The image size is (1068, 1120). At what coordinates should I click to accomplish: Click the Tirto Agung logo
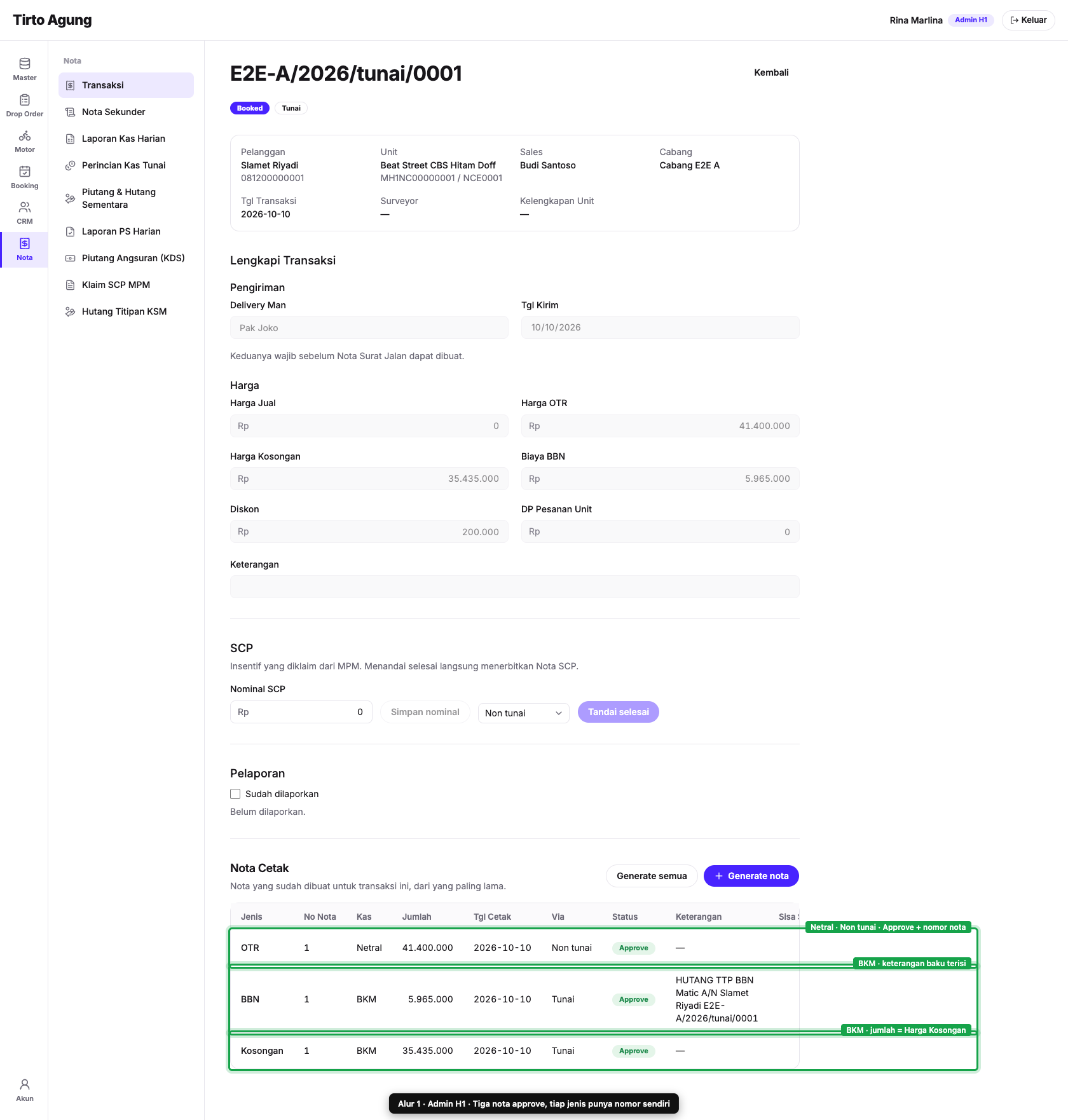click(52, 20)
